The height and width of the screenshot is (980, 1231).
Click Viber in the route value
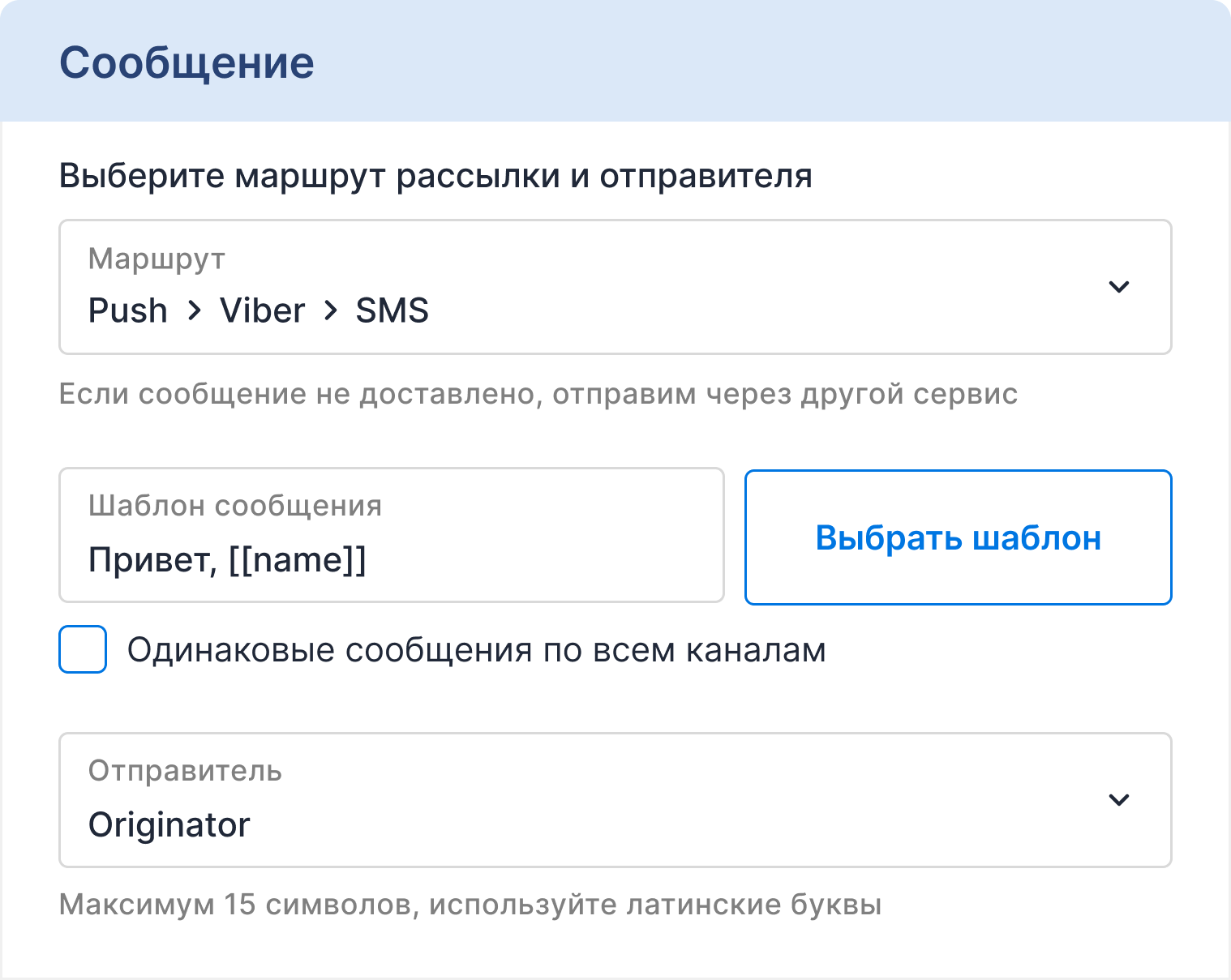[x=262, y=310]
